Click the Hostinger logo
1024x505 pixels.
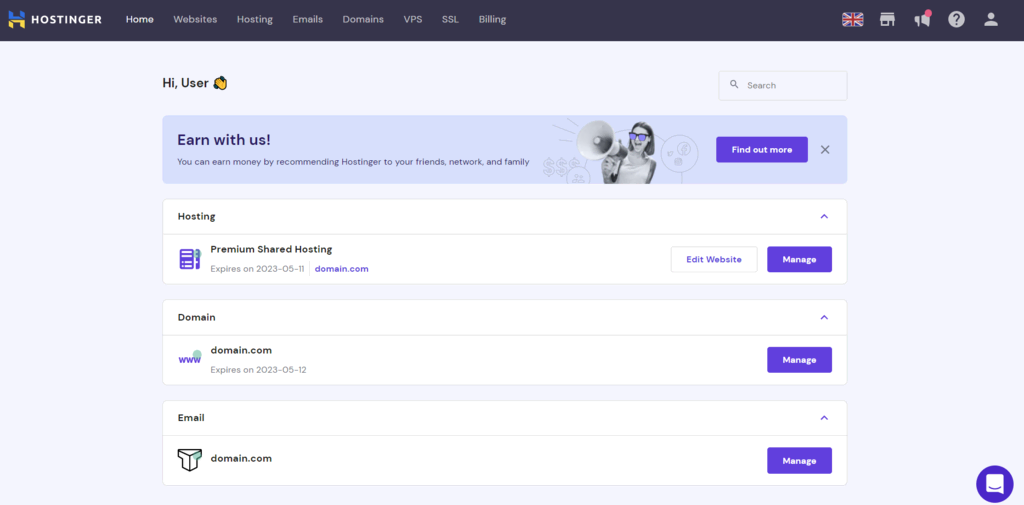click(x=55, y=20)
